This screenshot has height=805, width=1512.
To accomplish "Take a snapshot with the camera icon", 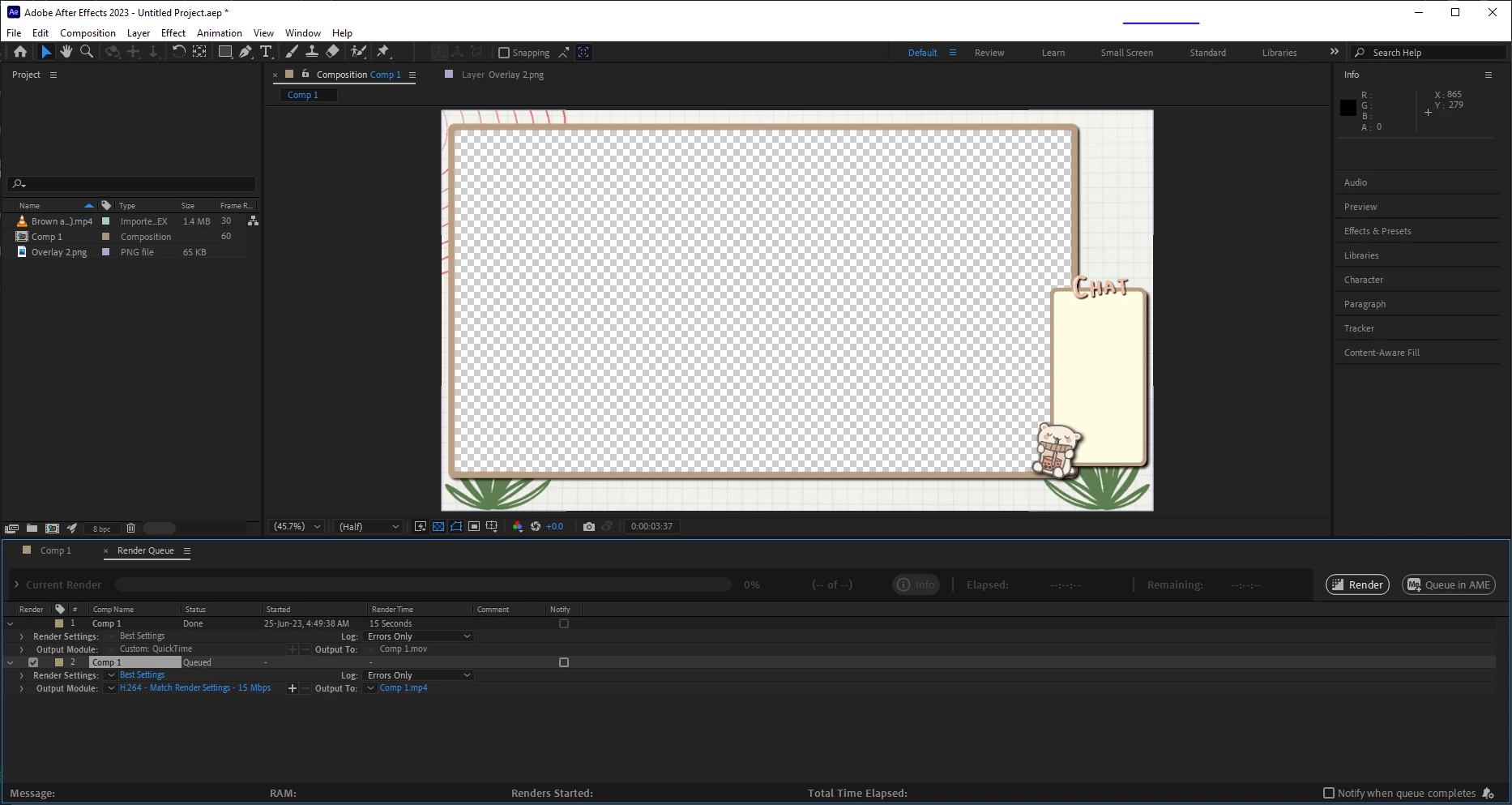I will [x=589, y=527].
